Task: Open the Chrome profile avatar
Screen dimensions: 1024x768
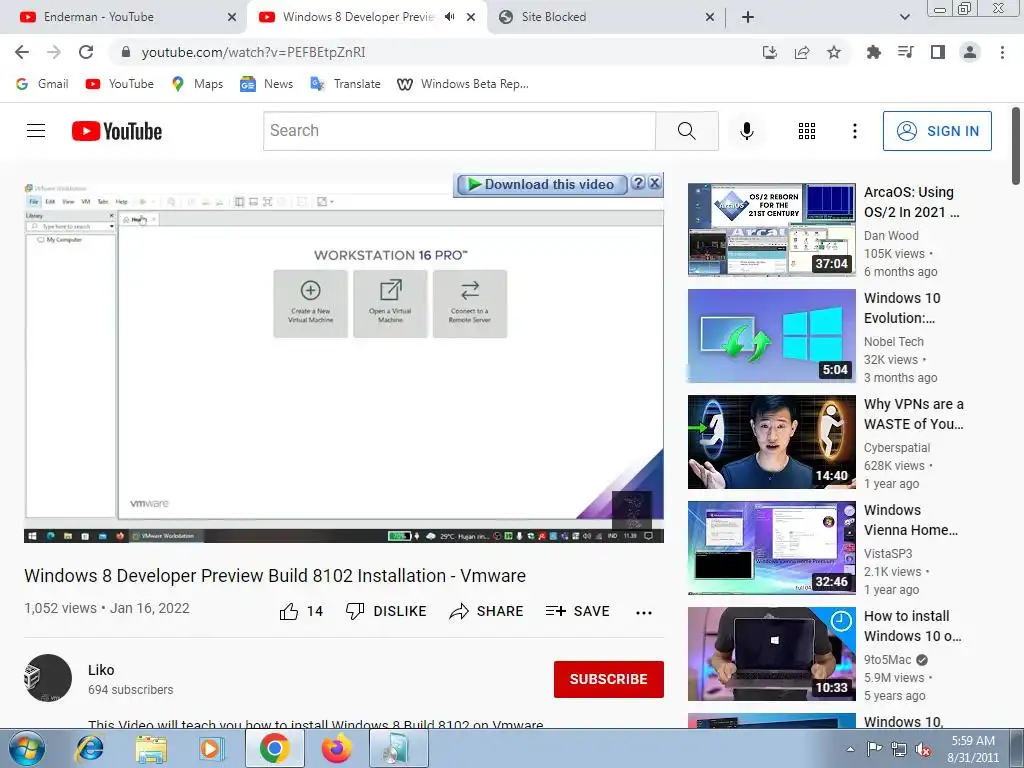Action: point(970,52)
